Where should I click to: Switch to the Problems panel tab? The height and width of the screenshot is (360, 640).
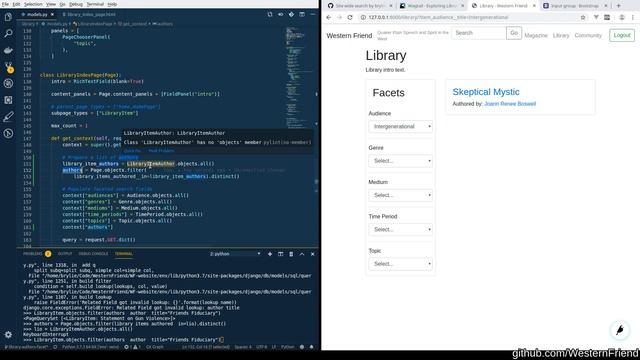37,254
